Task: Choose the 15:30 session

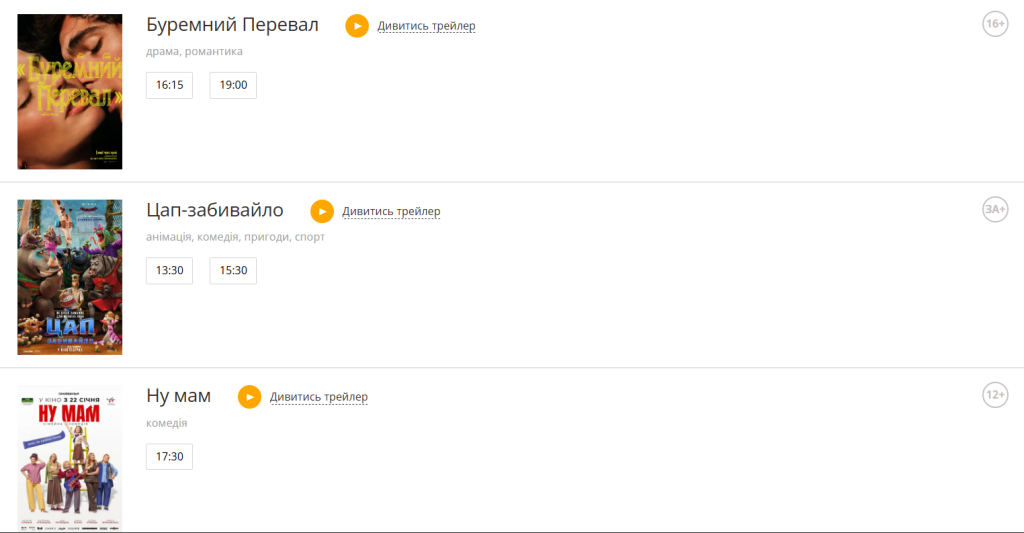Action: click(233, 271)
